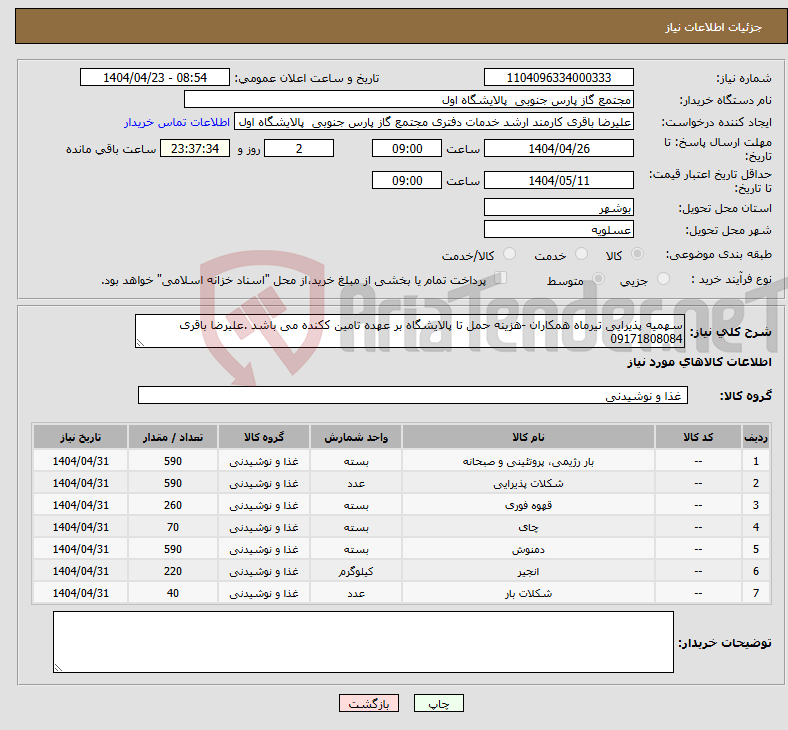
Task: Click the unit عدد in the شکلات پذیرایی row
Action: pyautogui.click(x=356, y=483)
